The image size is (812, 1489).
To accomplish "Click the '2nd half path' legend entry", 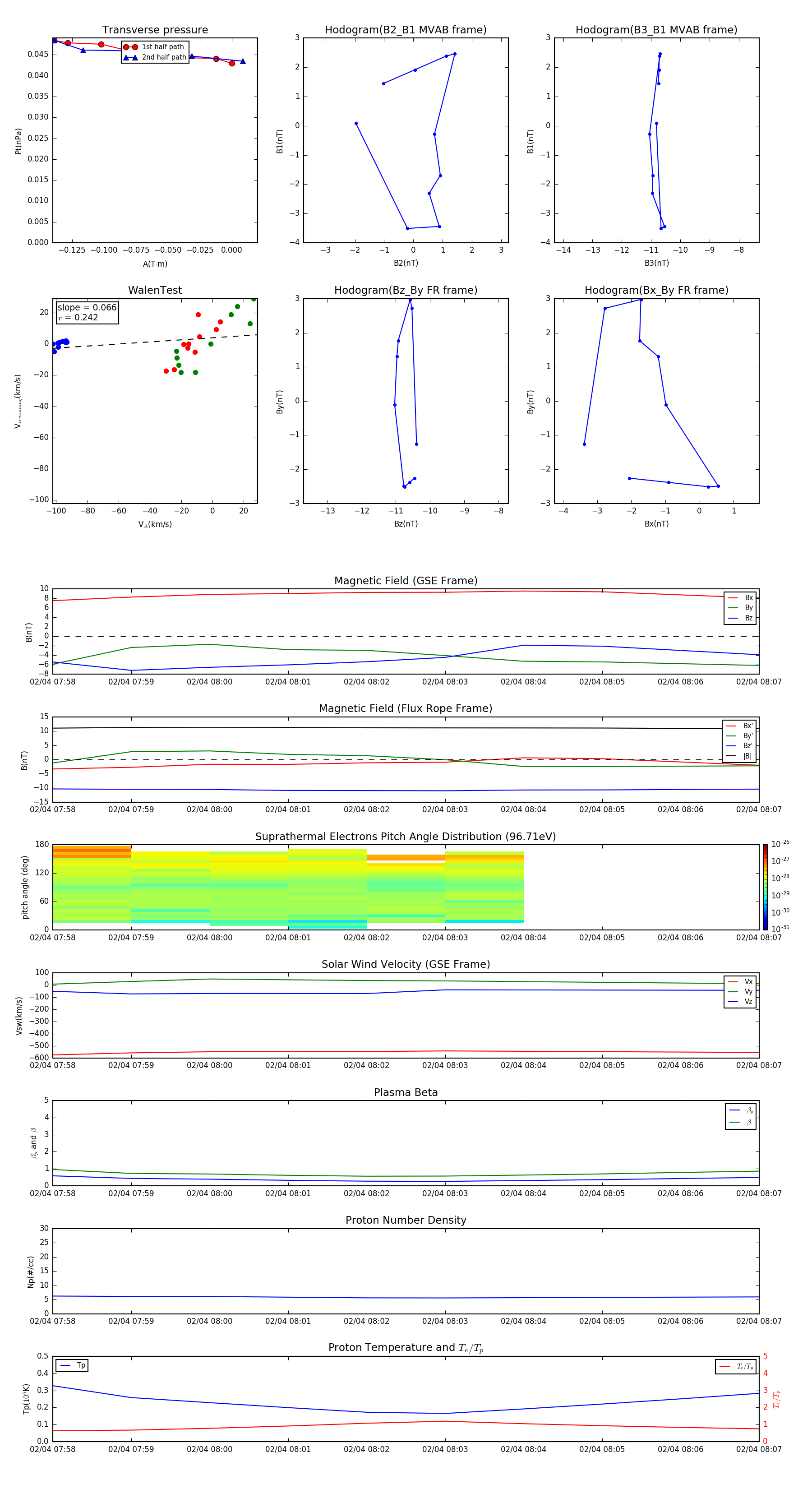I will tap(154, 57).
